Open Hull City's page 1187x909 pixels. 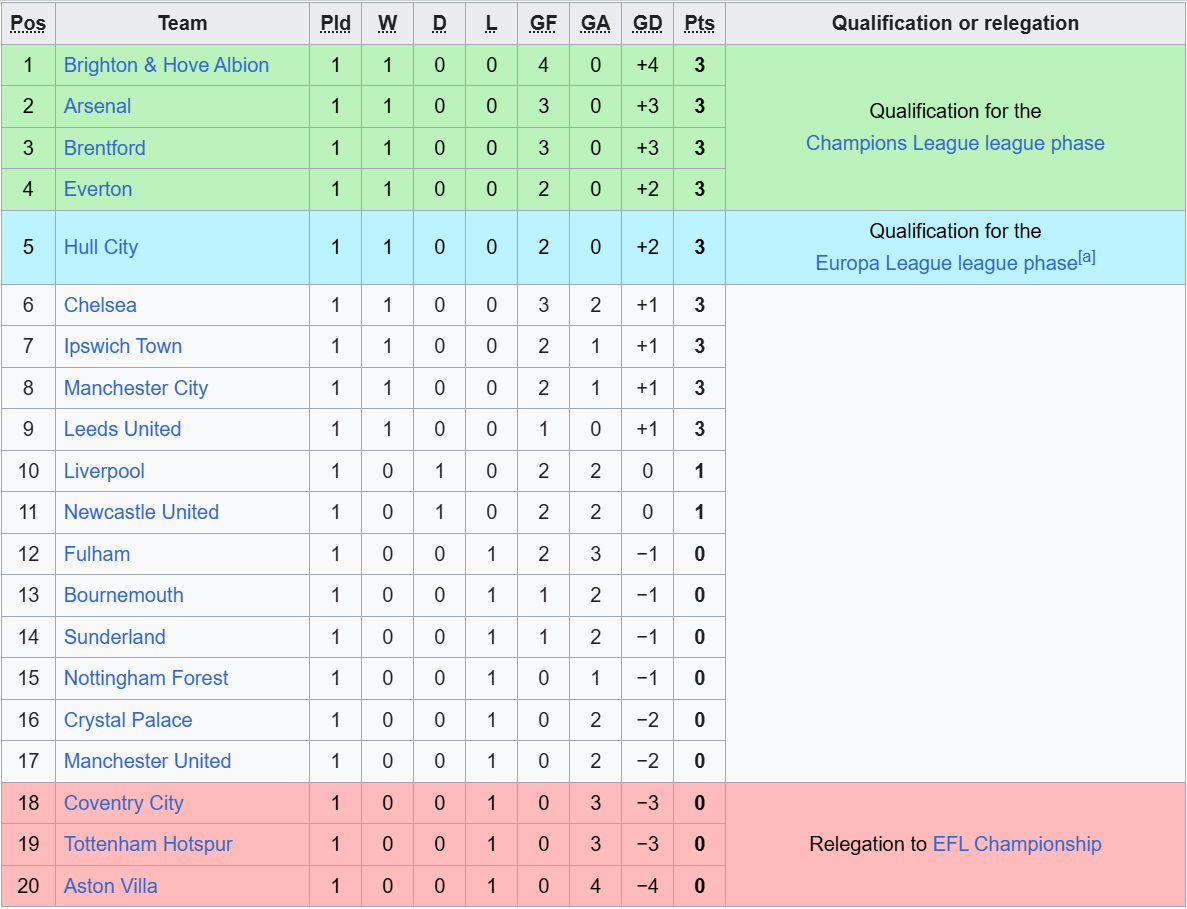(101, 247)
